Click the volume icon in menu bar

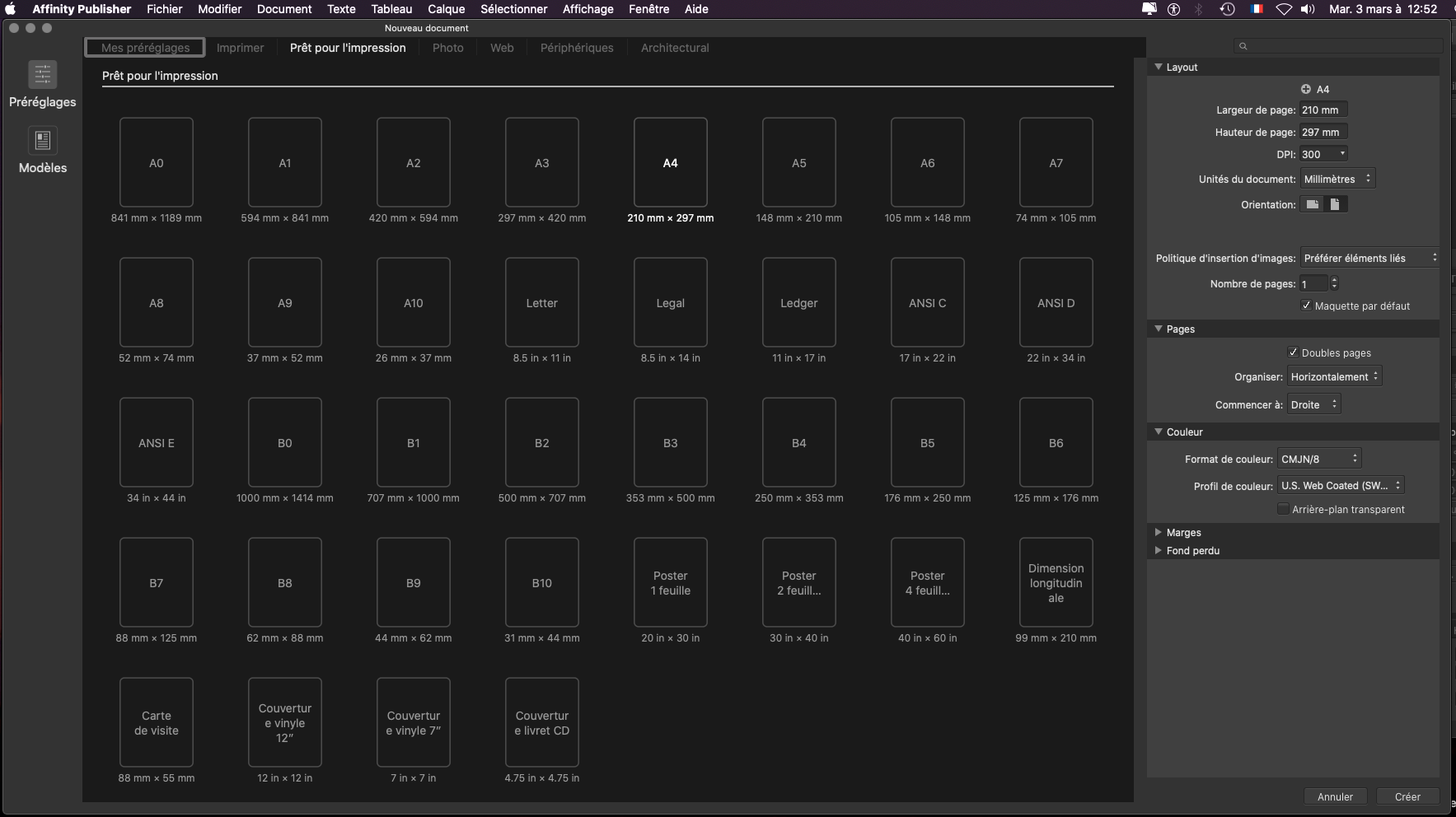[1308, 9]
